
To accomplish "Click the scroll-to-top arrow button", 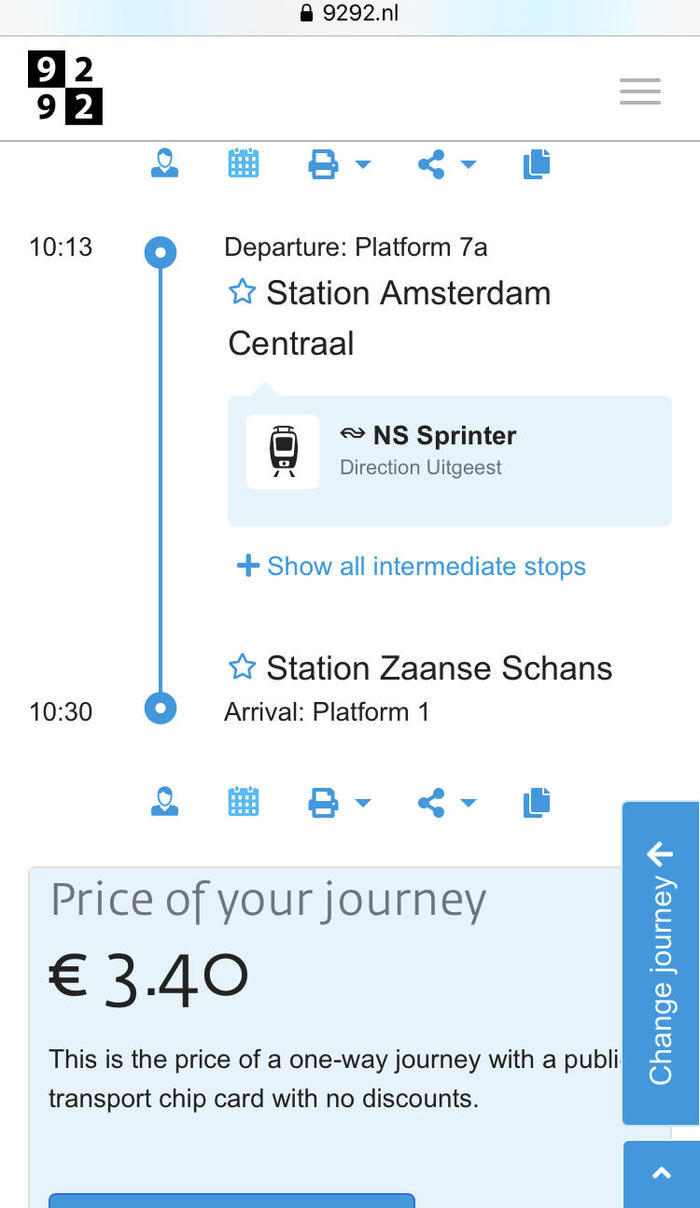I will pos(661,1174).
